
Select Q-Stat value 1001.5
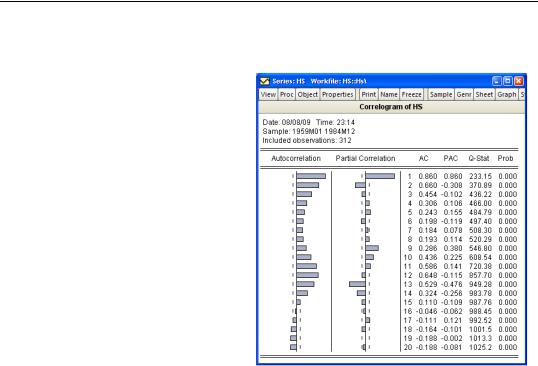tap(480, 329)
